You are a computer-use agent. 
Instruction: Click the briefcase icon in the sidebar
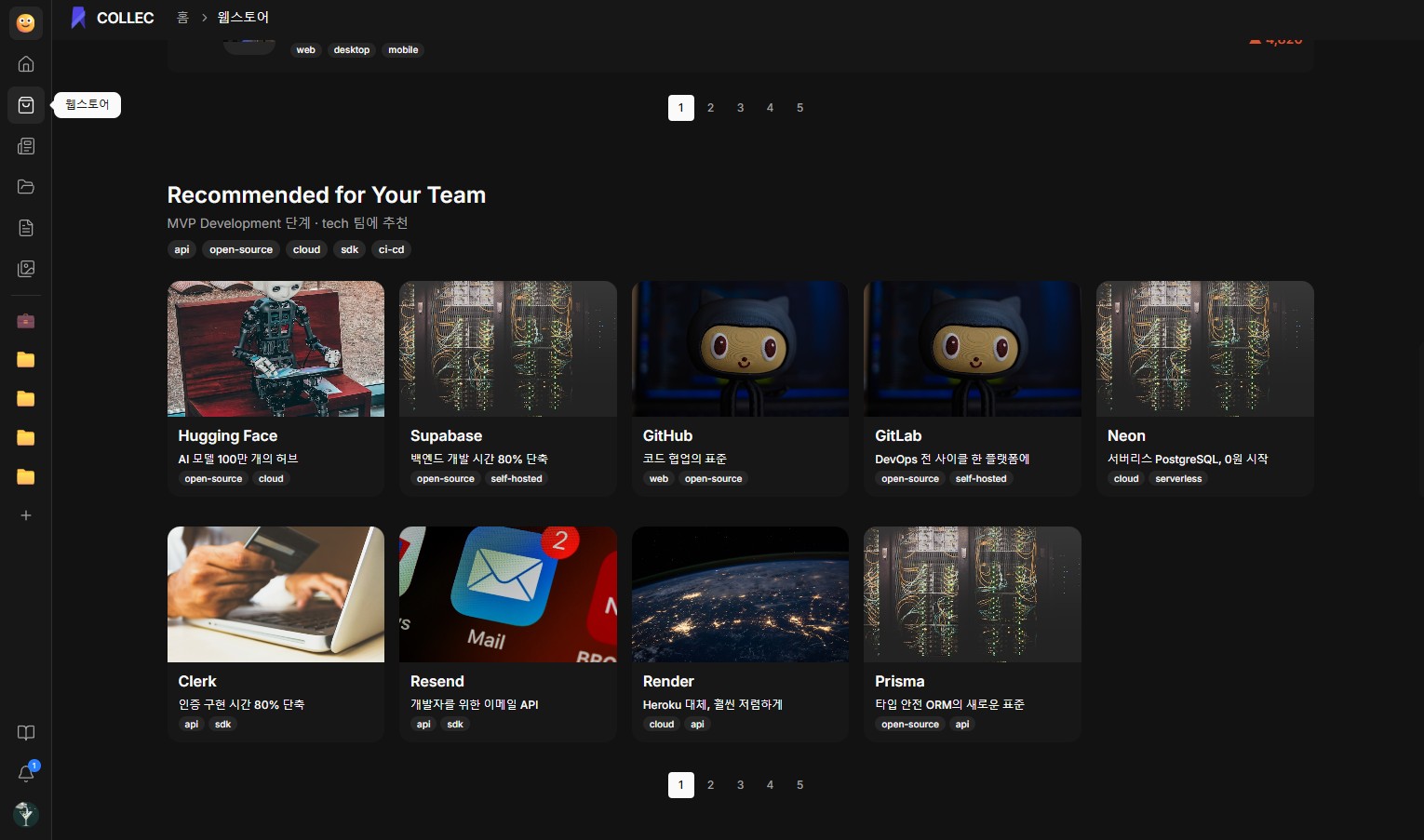point(26,321)
